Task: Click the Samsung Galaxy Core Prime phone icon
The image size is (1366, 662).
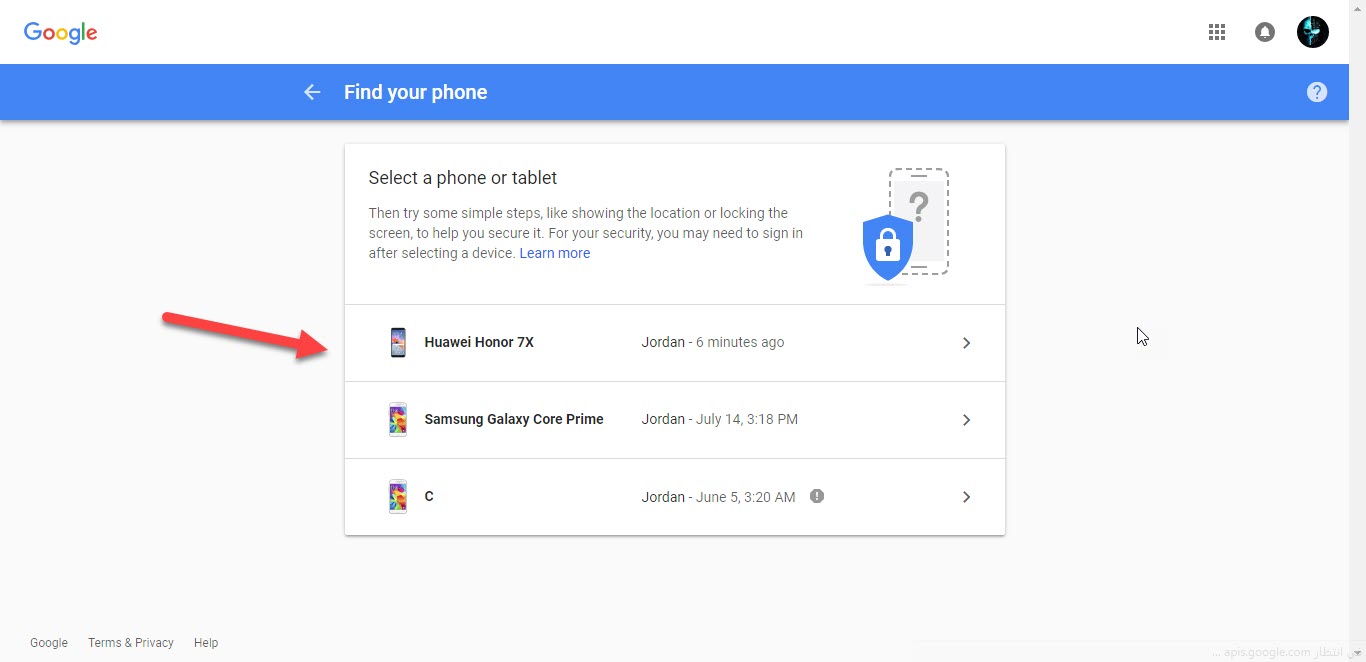Action: (x=398, y=419)
